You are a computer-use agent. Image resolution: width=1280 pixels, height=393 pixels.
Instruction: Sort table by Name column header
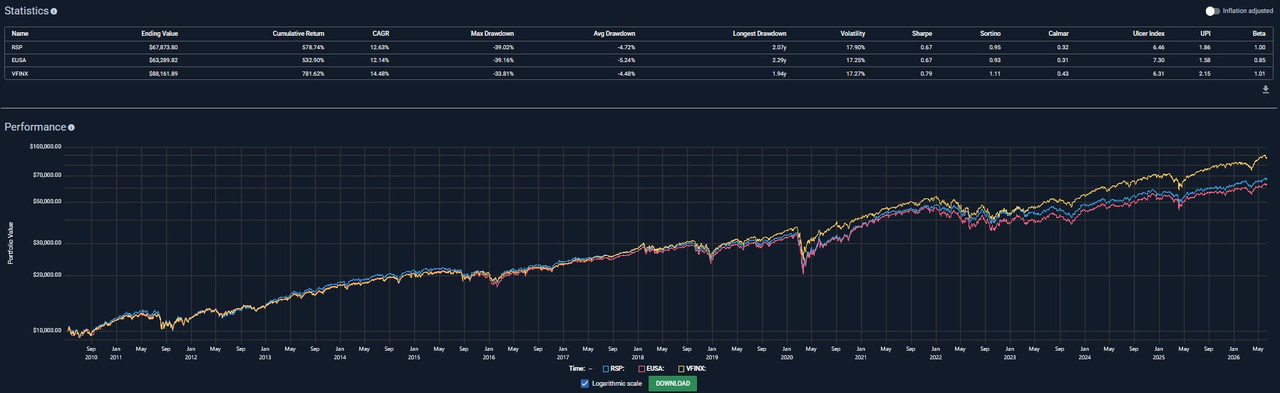pos(20,33)
